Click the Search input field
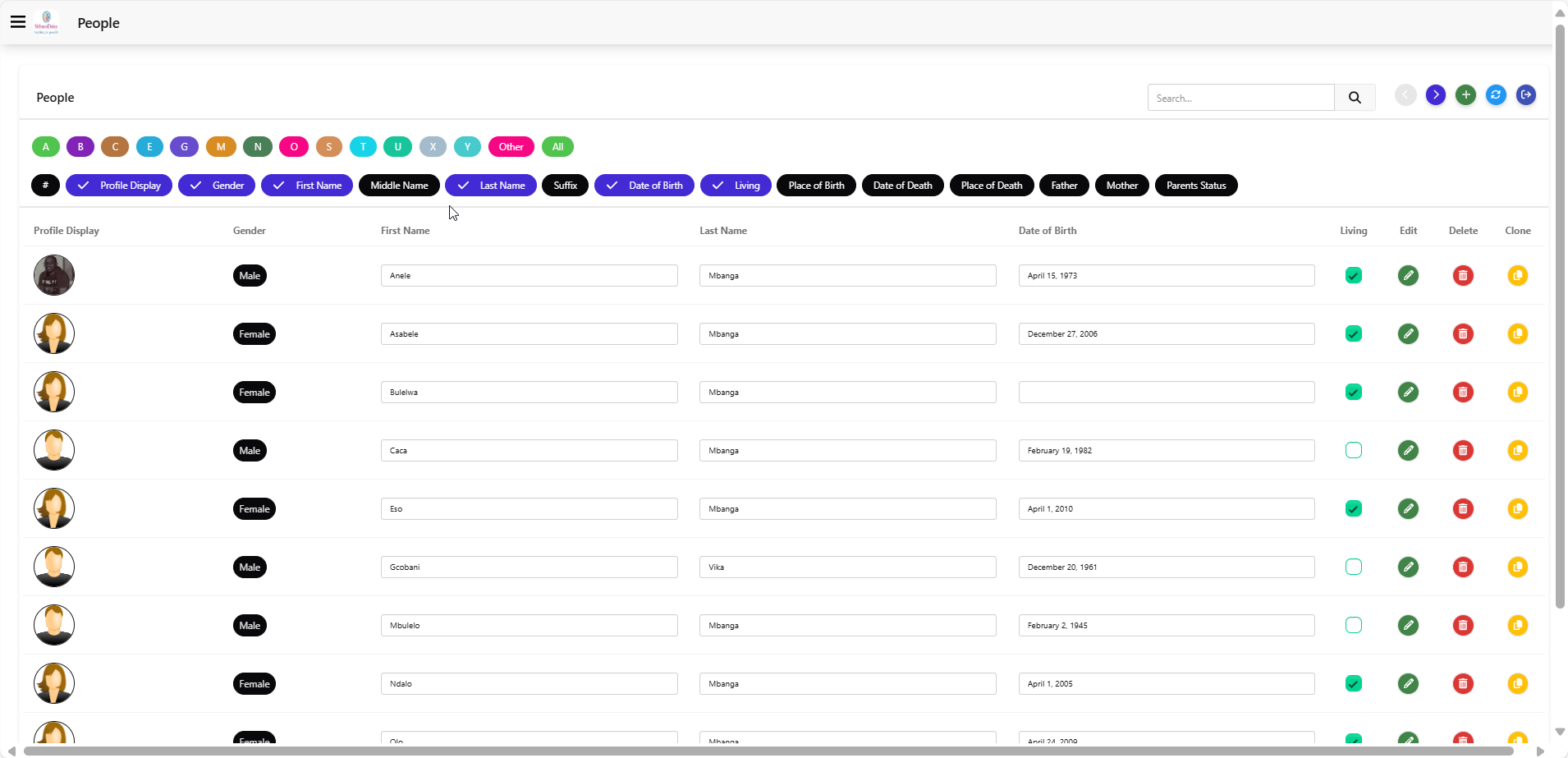This screenshot has width=1568, height=758. pos(1240,98)
